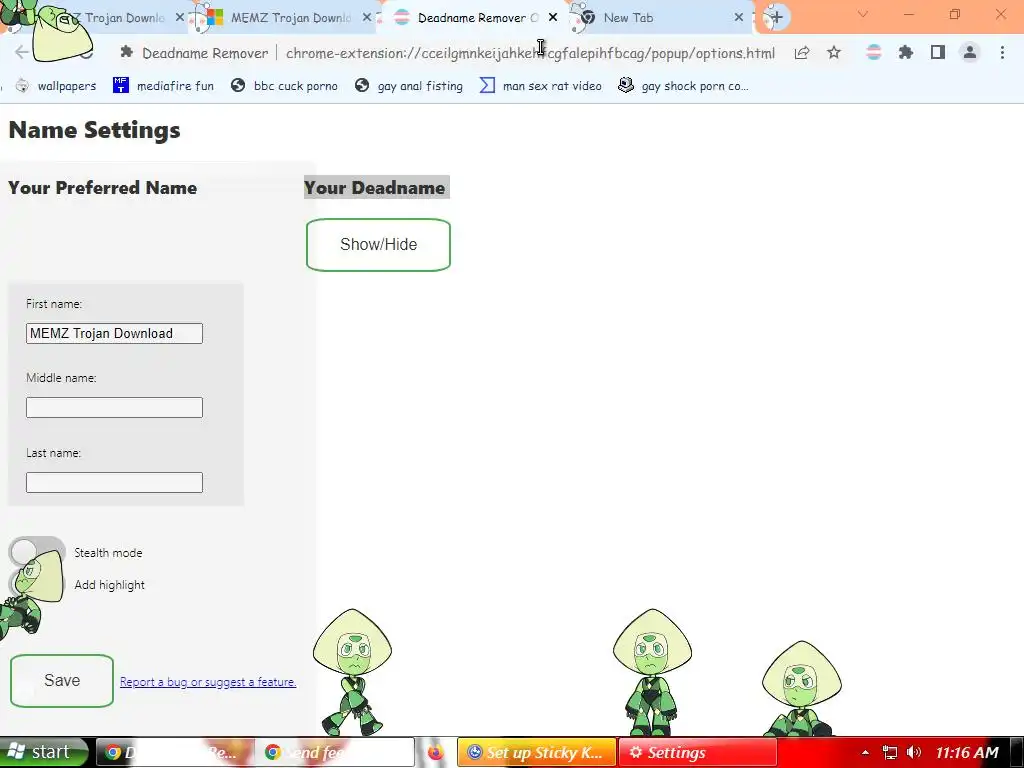Open the Extensions puzzle piece menu
This screenshot has width=1024, height=768.
905,52
